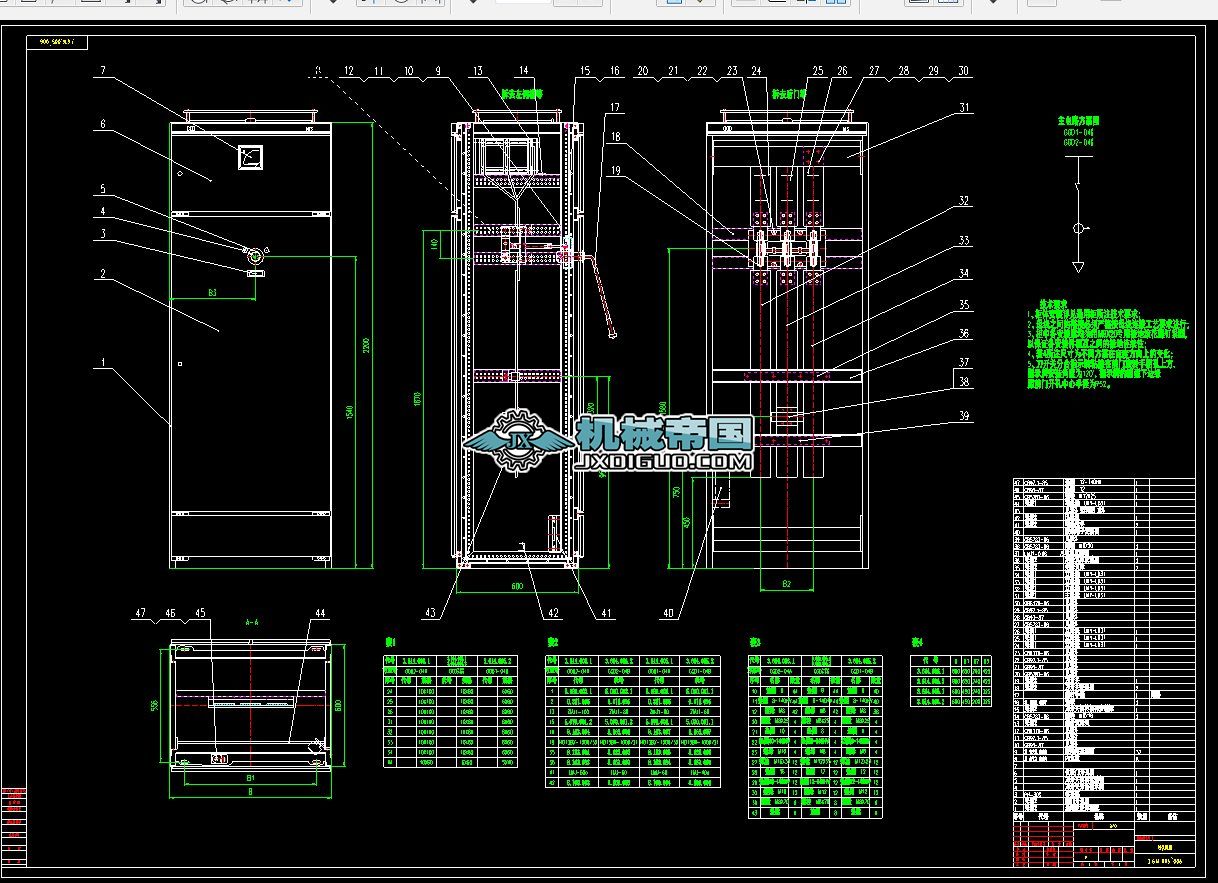Click part callout number 17 near operating handle
The width and height of the screenshot is (1218, 883).
tap(614, 107)
